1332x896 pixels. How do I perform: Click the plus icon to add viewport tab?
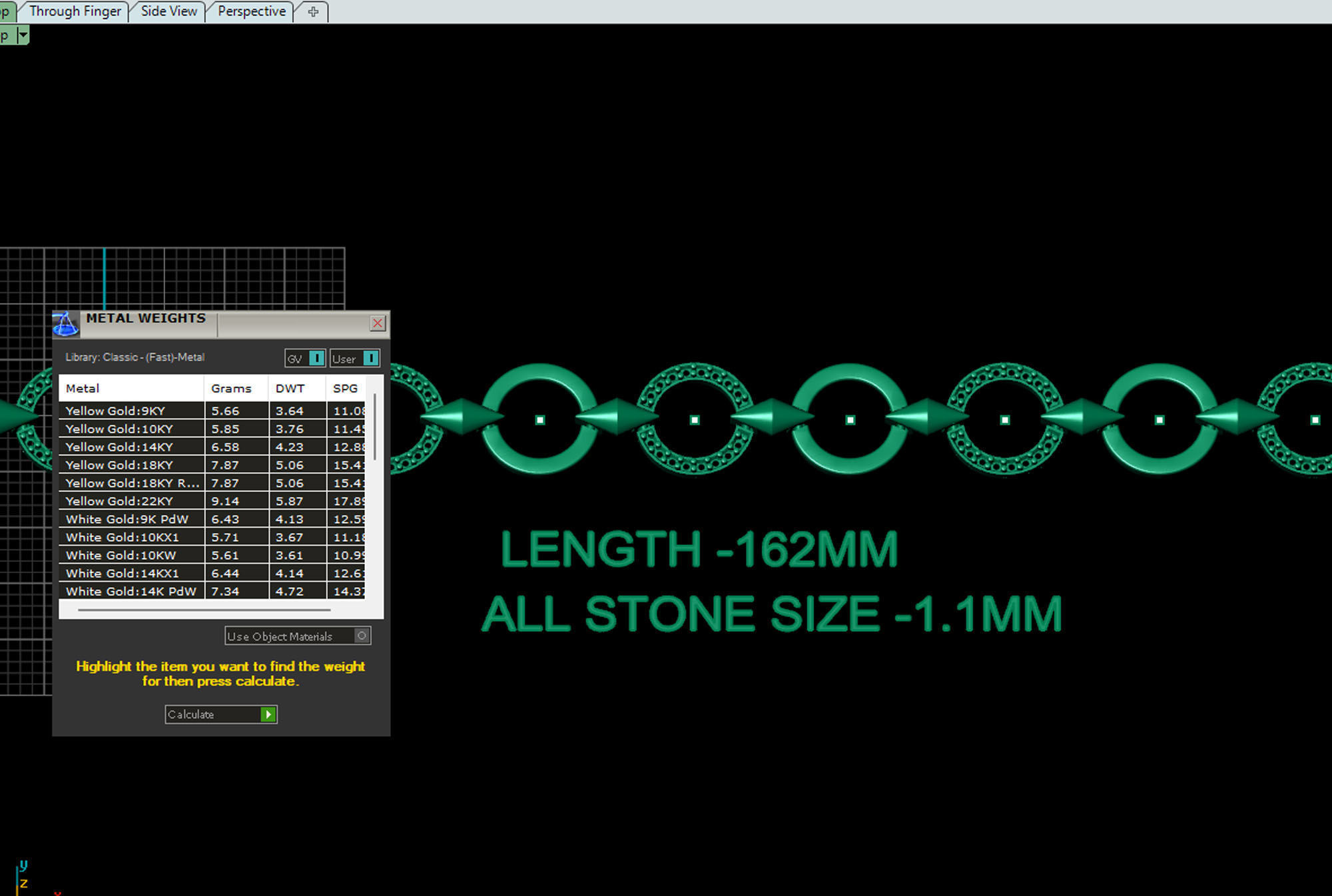coord(314,11)
